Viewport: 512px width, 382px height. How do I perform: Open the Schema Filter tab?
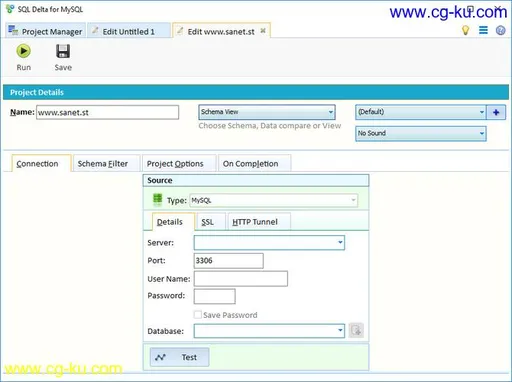pyautogui.click(x=106, y=163)
